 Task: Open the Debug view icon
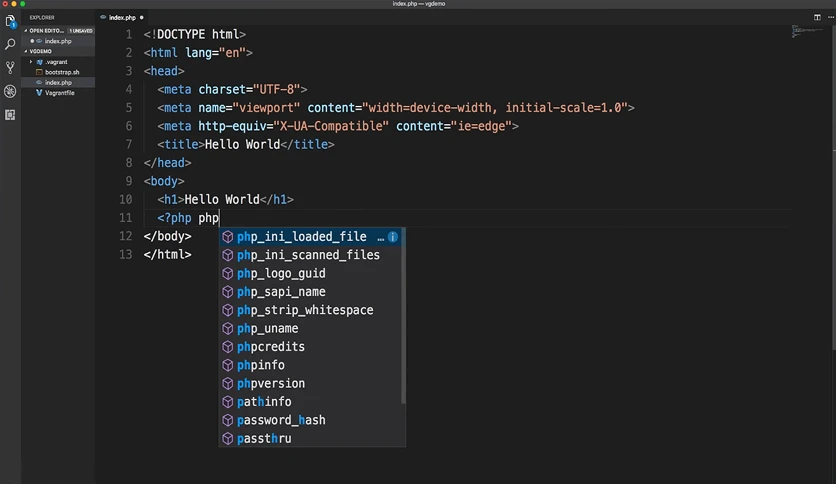coord(10,91)
